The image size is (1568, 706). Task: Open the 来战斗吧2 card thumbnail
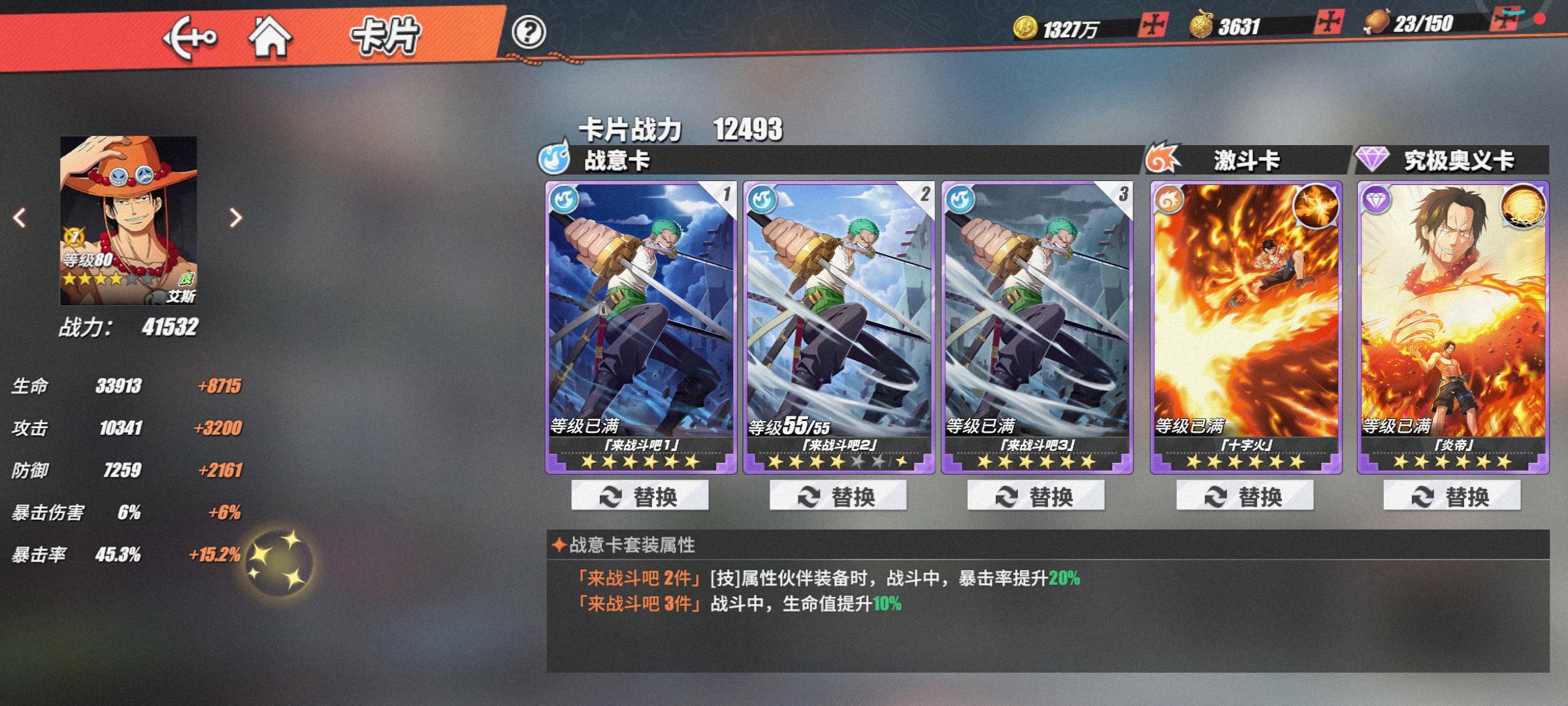tap(839, 327)
